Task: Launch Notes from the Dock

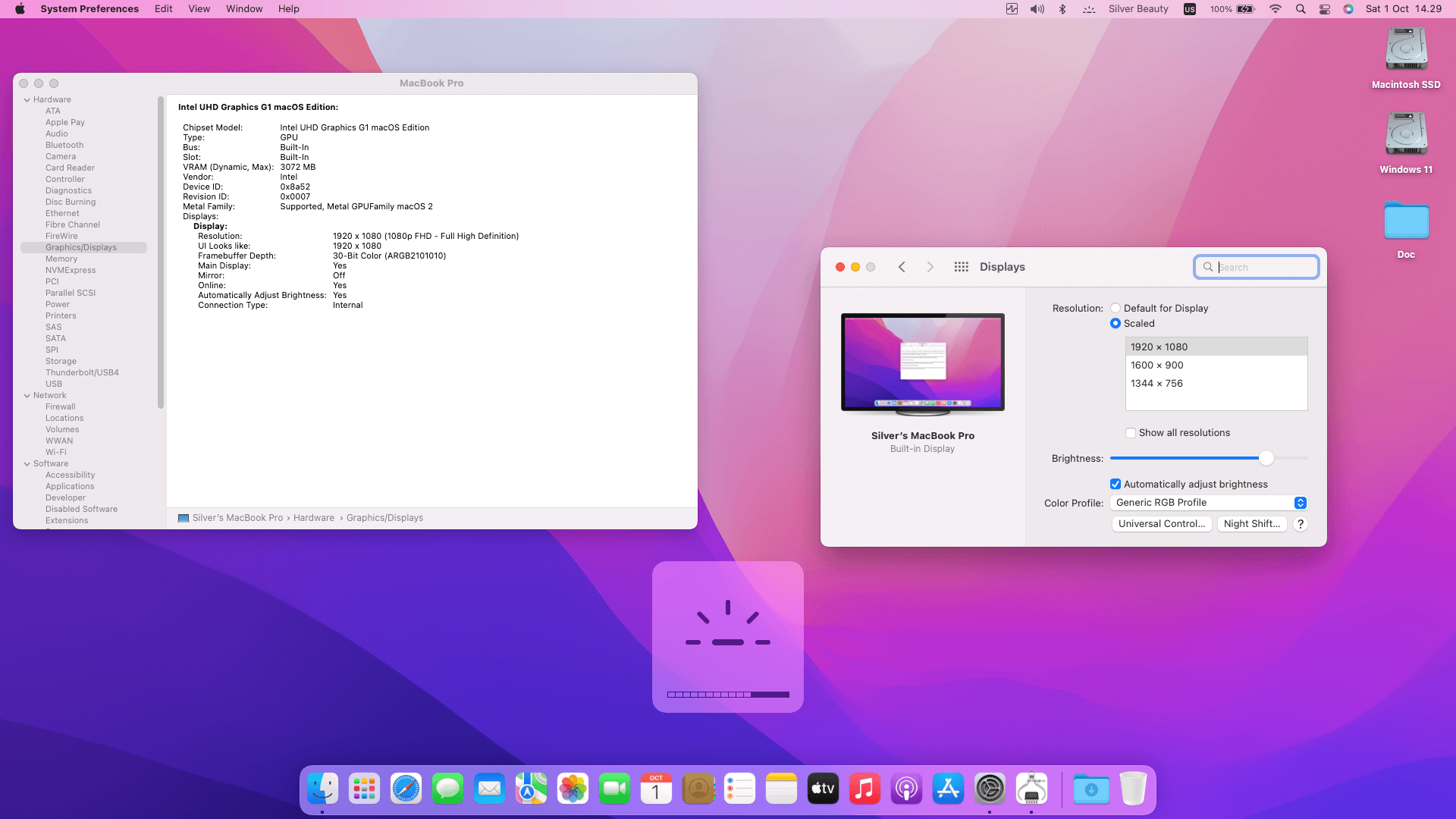Action: tap(781, 789)
